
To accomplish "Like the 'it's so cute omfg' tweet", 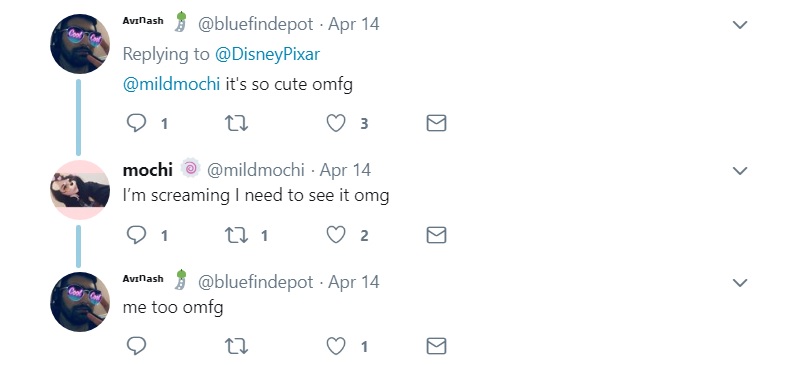I will point(336,123).
